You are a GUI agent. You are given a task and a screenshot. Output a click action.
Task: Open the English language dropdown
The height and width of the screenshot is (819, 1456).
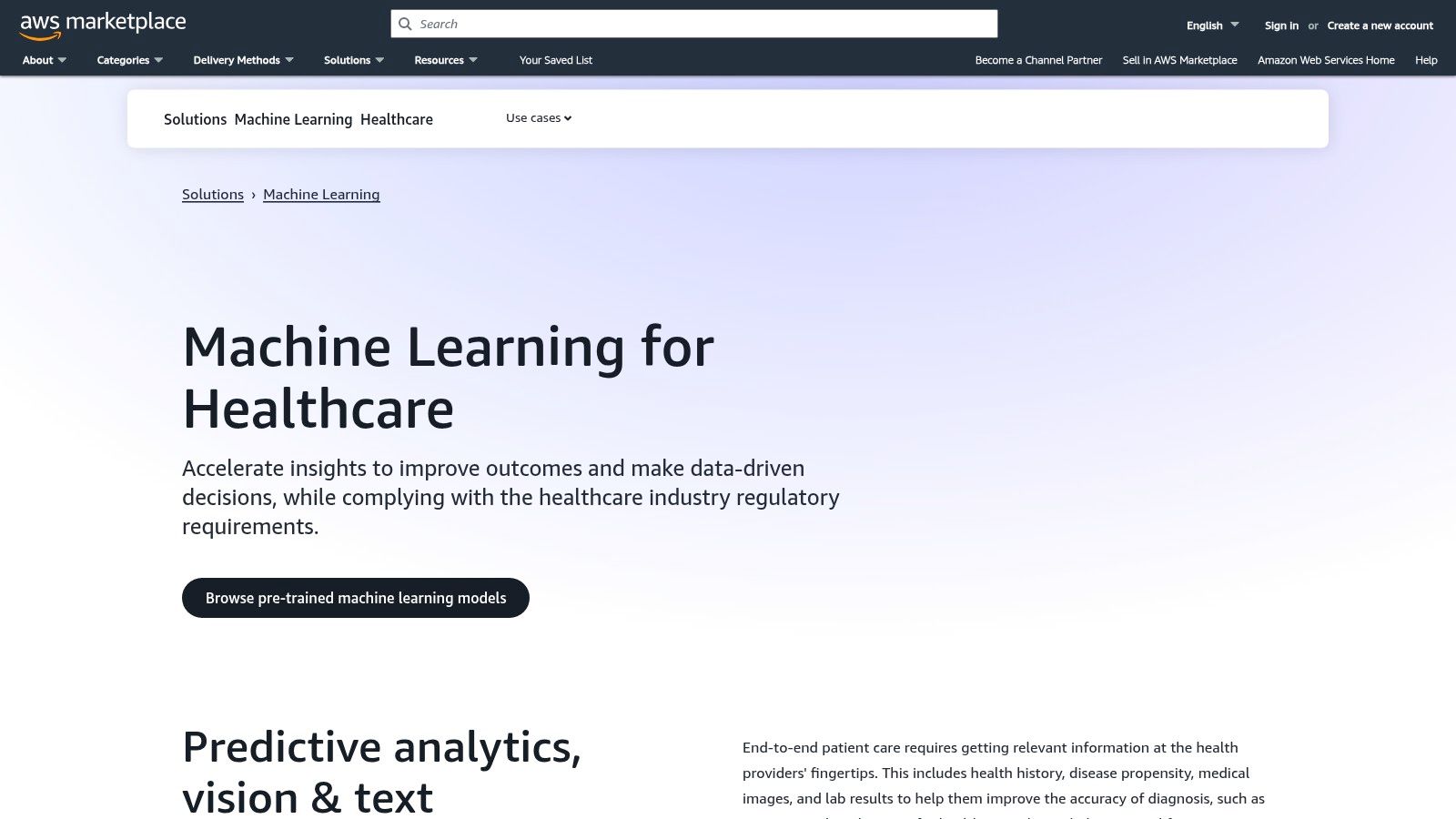pyautogui.click(x=1210, y=25)
